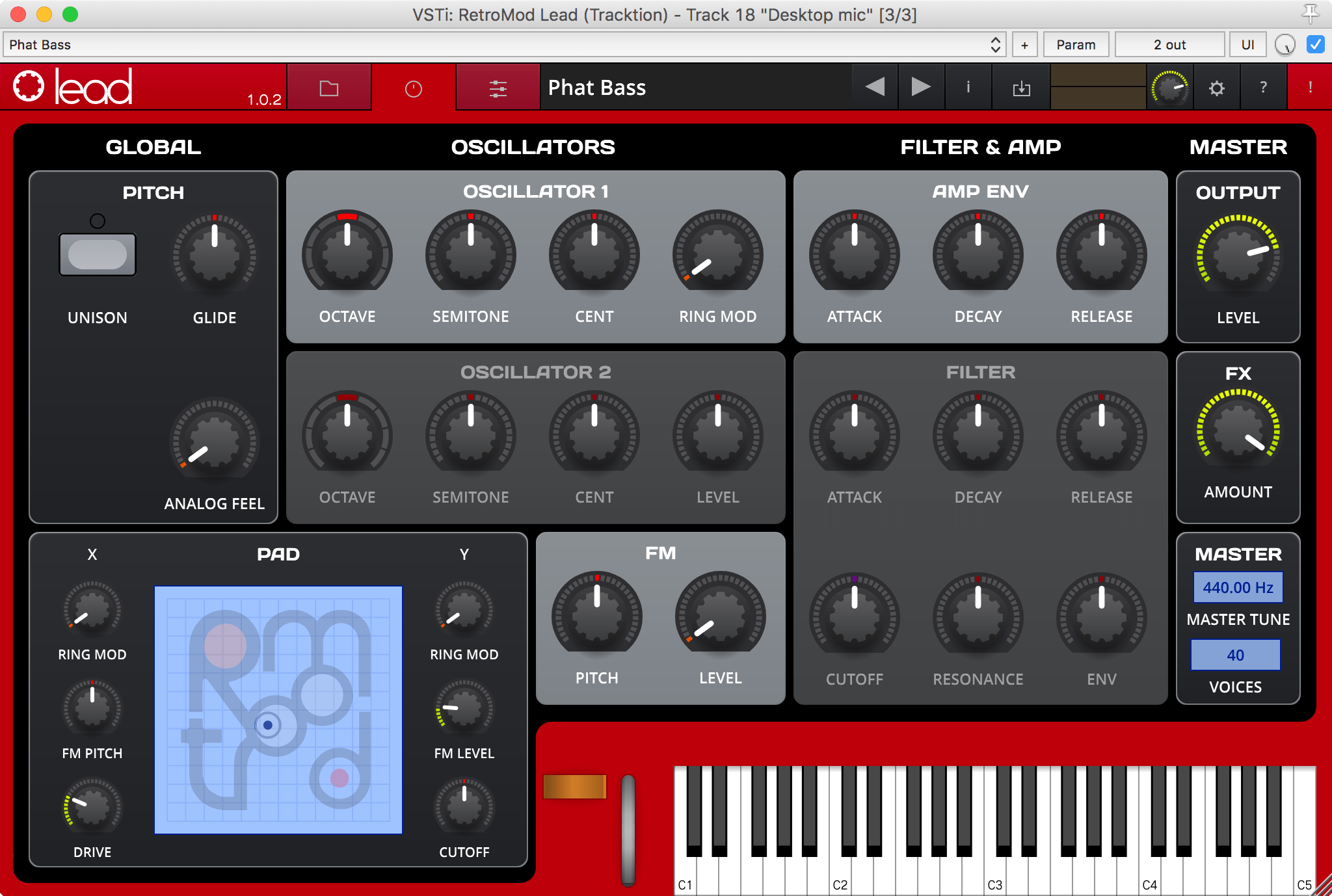Image resolution: width=1332 pixels, height=896 pixels.
Task: Click pad X FM PITCH knob
Action: (92, 708)
